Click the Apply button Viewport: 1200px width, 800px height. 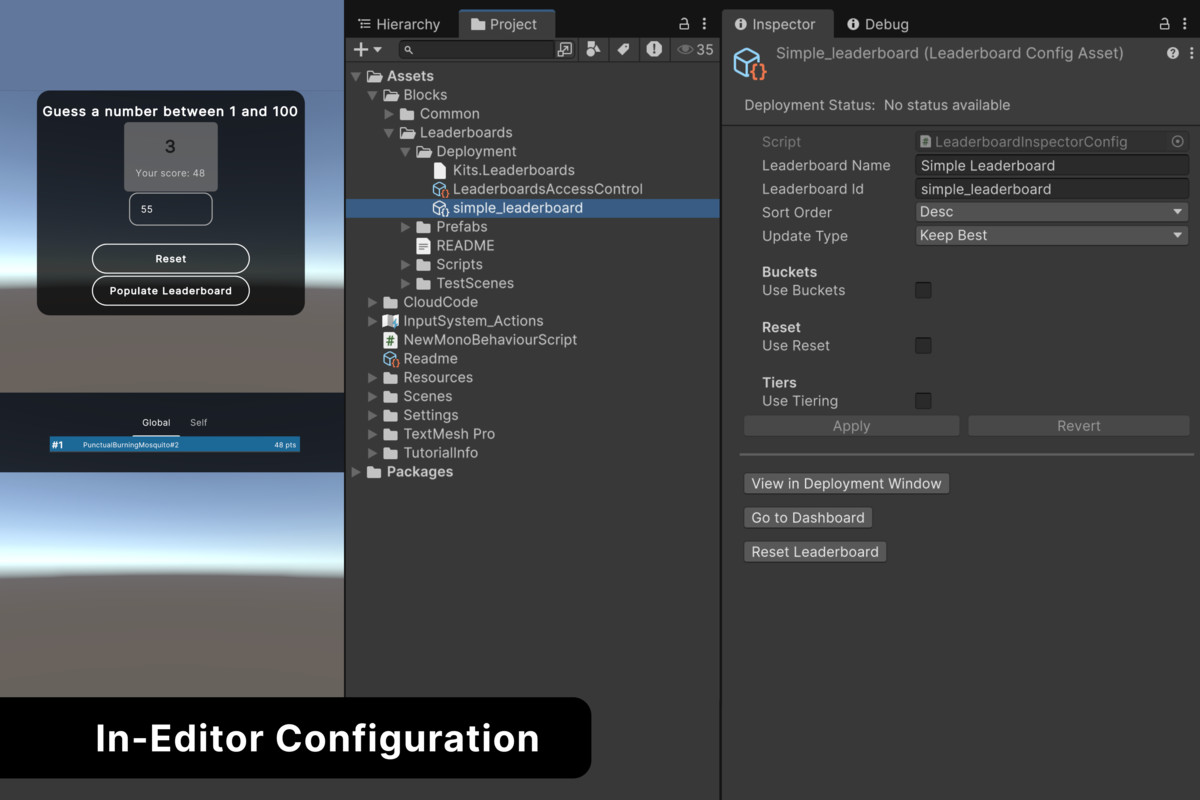[852, 426]
